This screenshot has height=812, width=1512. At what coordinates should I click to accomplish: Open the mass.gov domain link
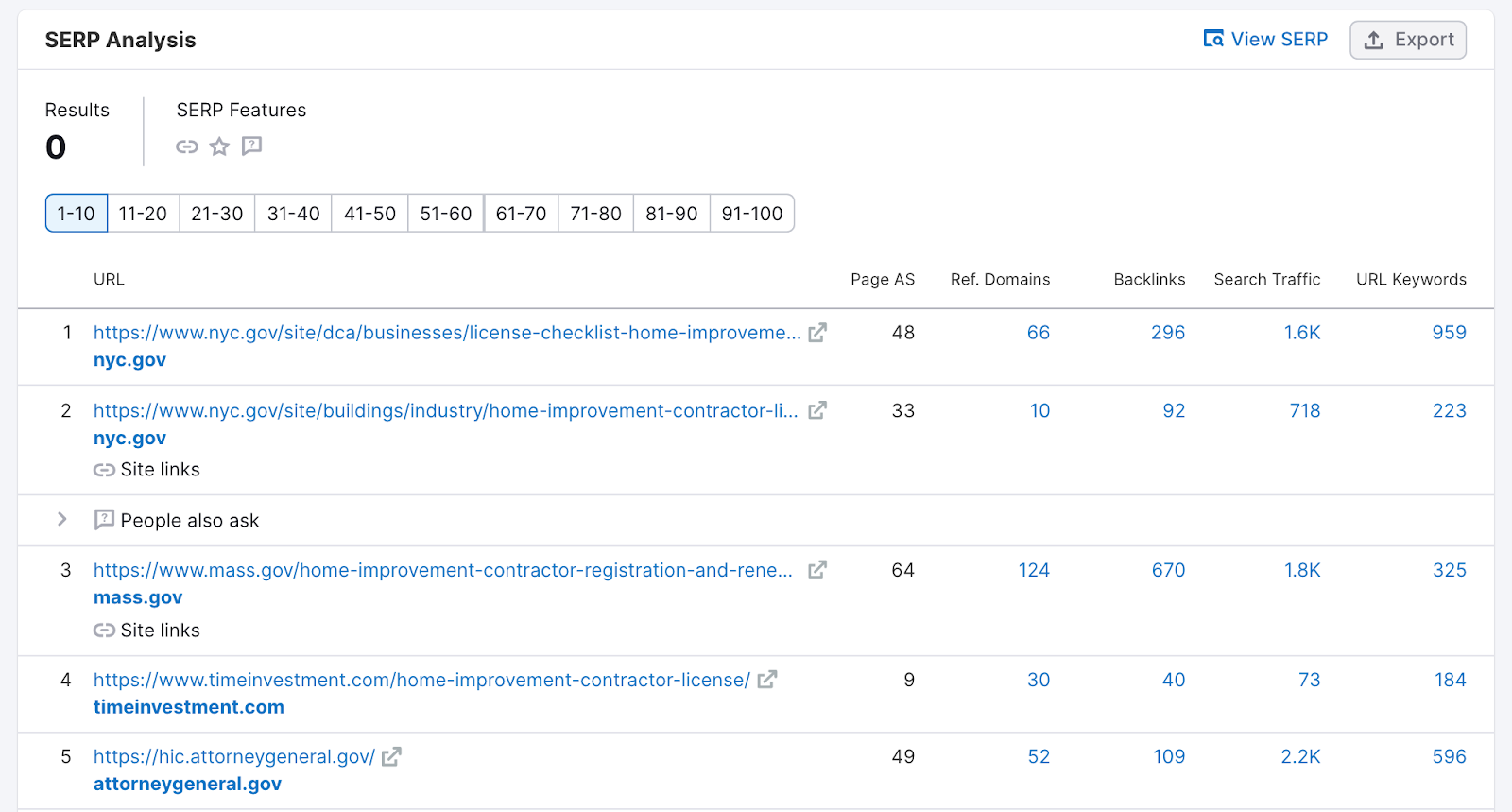(138, 597)
